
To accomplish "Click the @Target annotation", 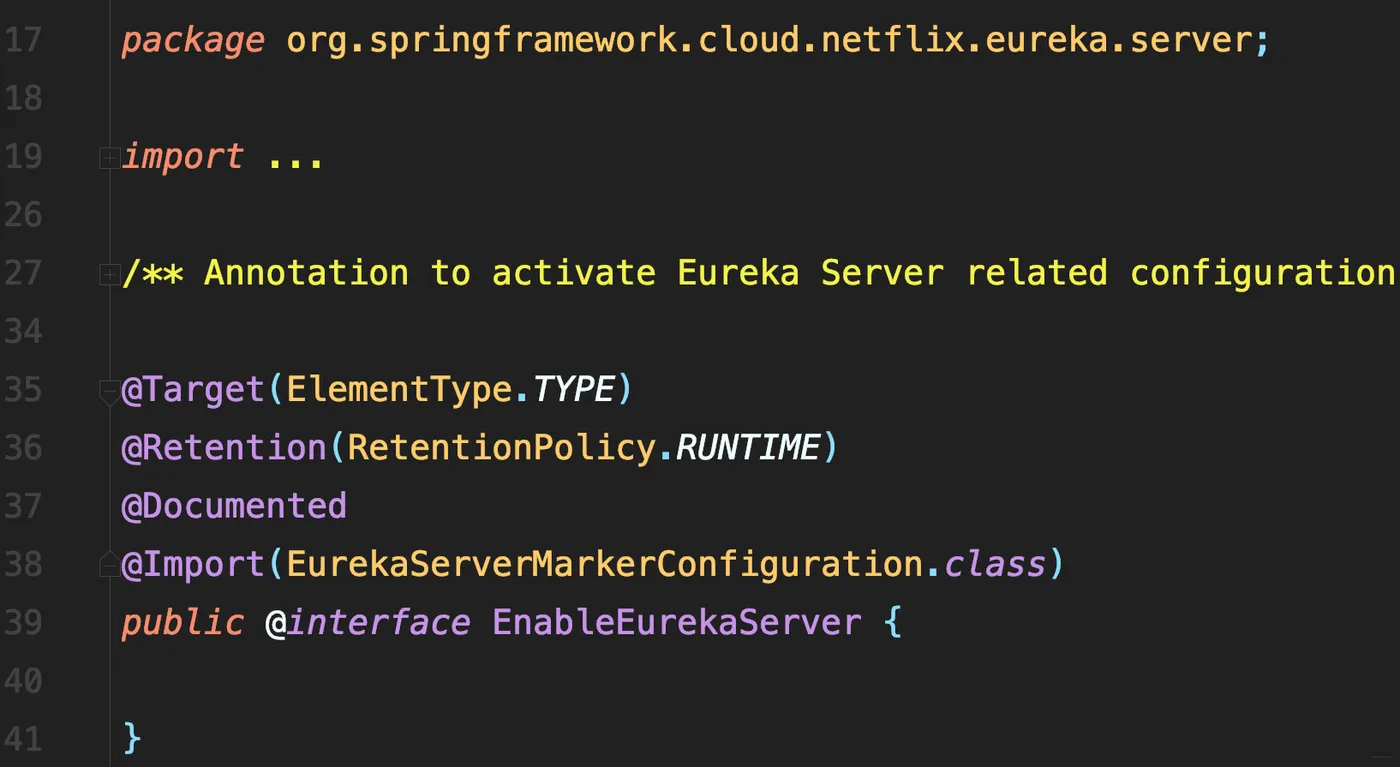I will point(194,390).
